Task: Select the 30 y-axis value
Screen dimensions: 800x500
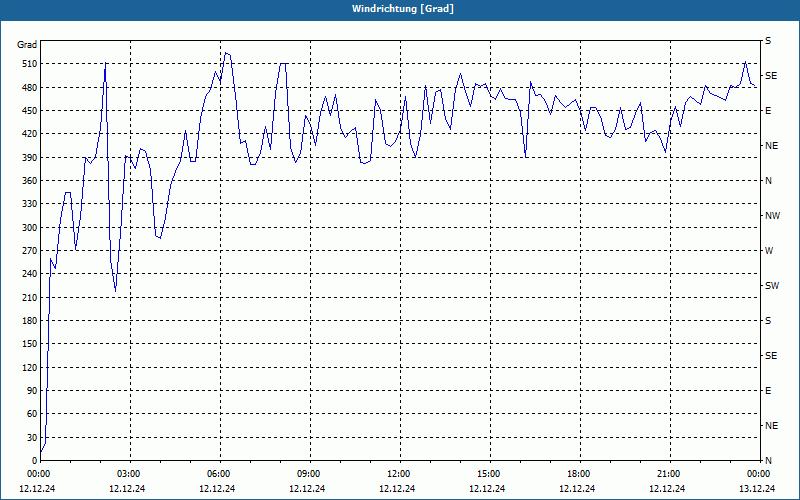Action: (x=32, y=437)
